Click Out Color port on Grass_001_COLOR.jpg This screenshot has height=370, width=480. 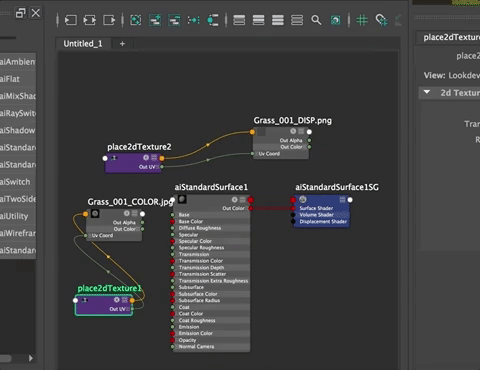click(x=143, y=229)
